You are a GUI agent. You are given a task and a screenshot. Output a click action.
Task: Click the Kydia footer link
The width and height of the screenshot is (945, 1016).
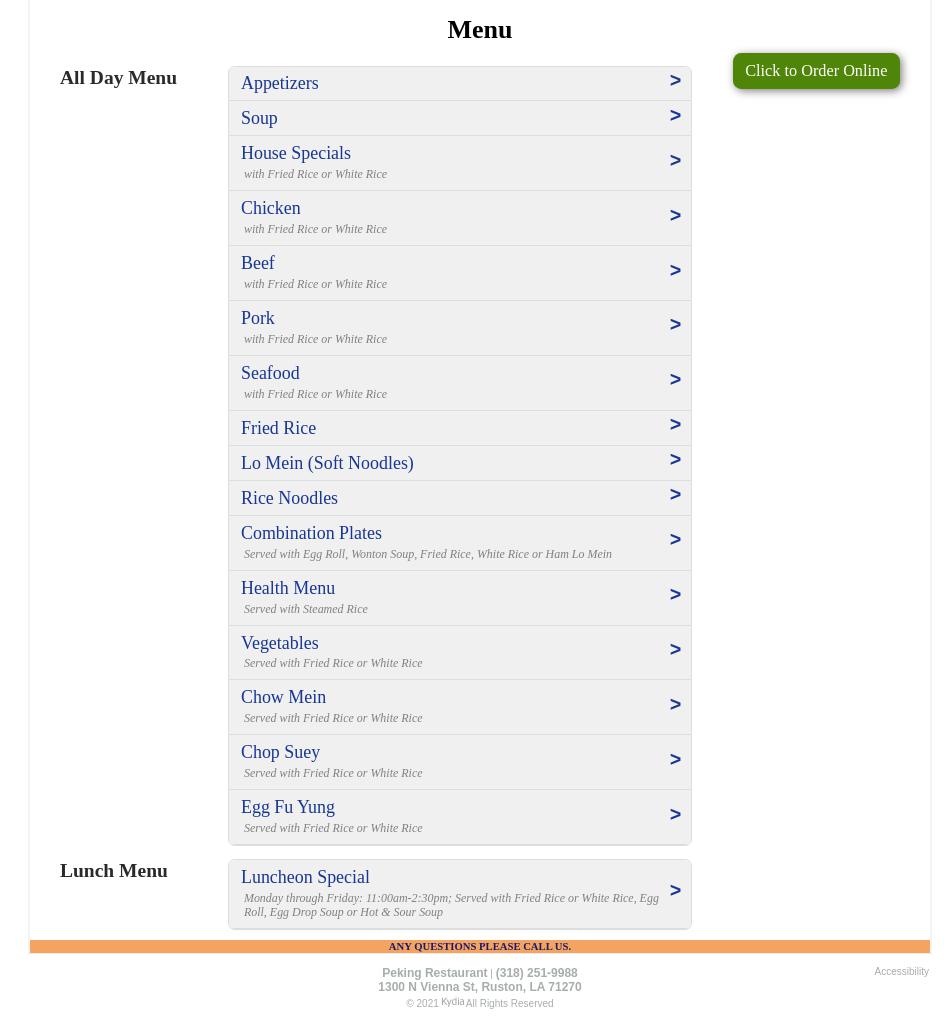click(452, 1002)
